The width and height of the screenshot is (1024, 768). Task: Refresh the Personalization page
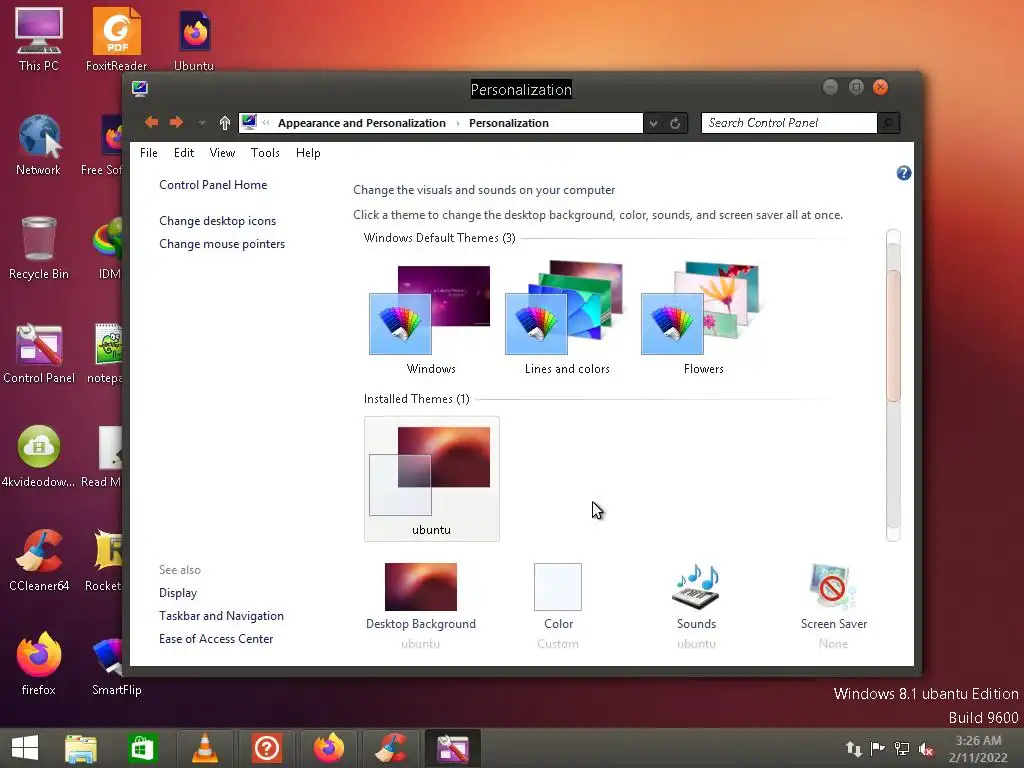675,123
